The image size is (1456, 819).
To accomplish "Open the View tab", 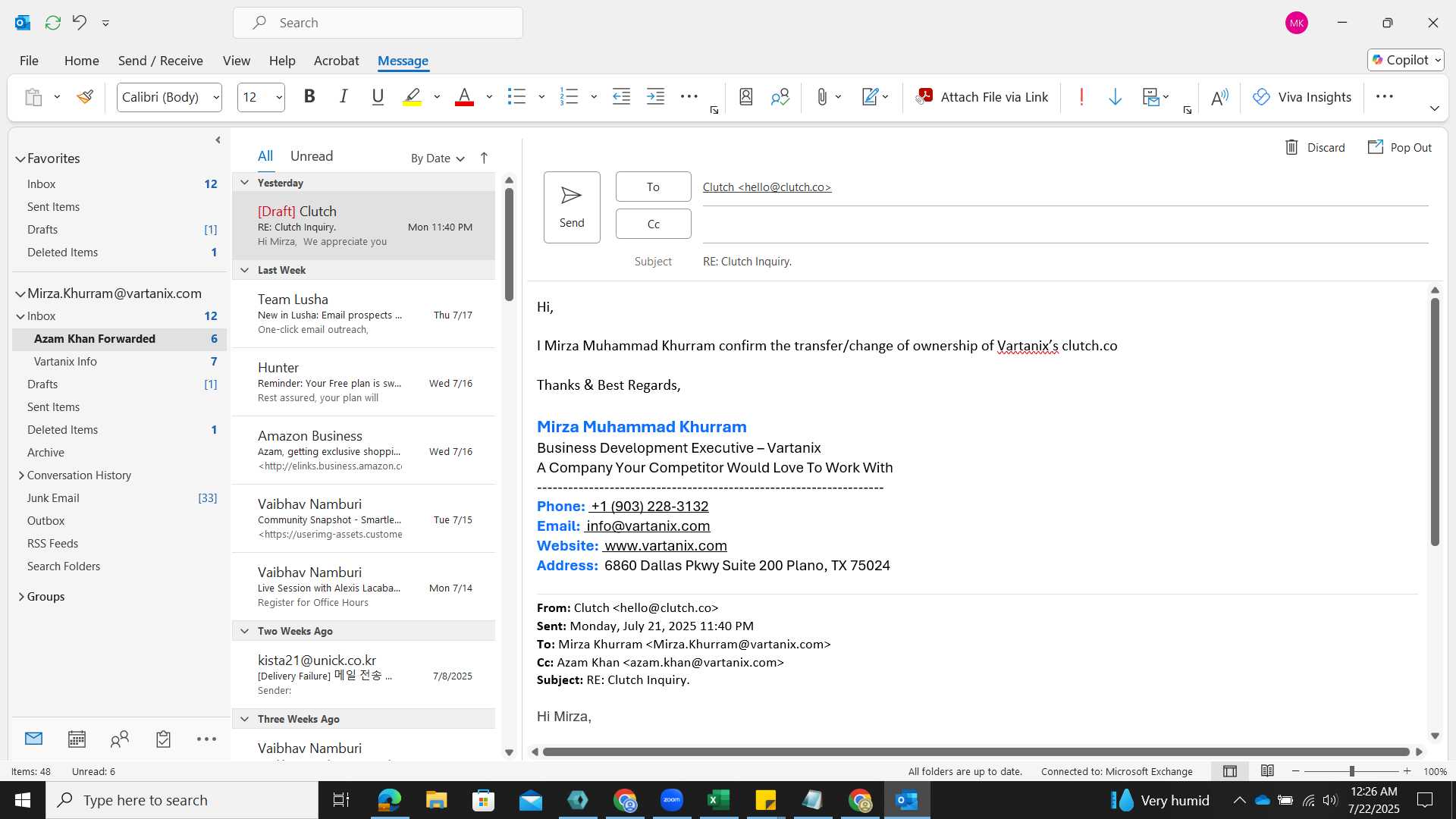I will coord(237,61).
